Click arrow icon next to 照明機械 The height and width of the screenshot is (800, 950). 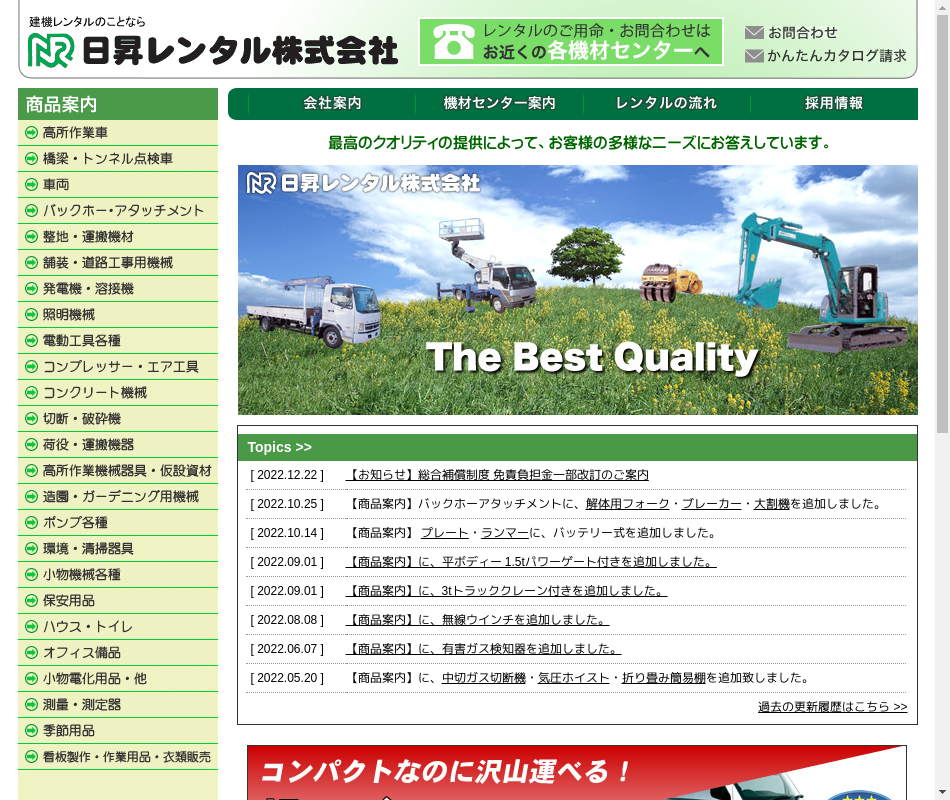[x=32, y=315]
